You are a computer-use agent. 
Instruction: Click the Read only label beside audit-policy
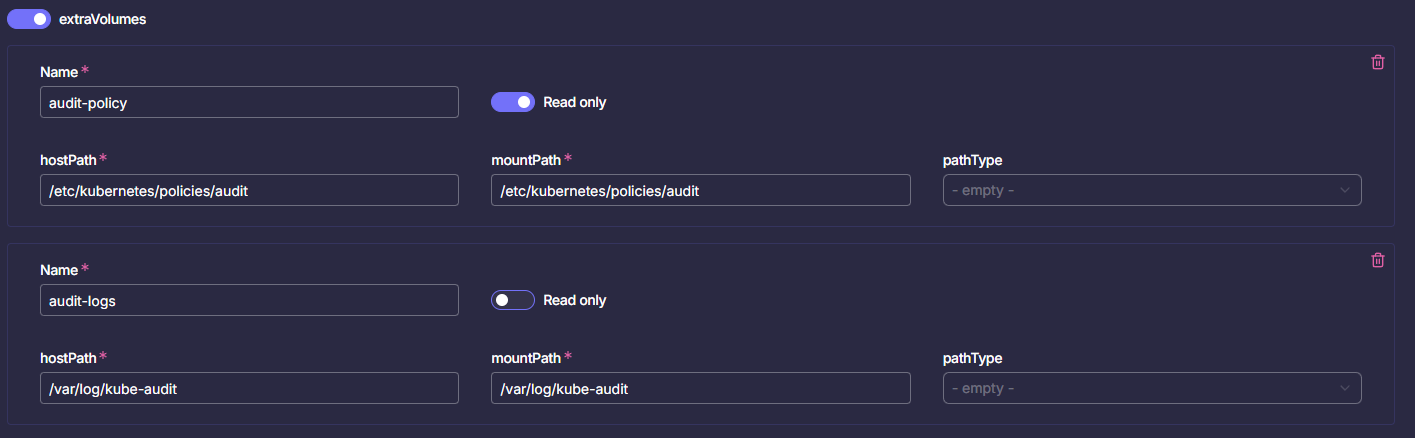point(575,102)
